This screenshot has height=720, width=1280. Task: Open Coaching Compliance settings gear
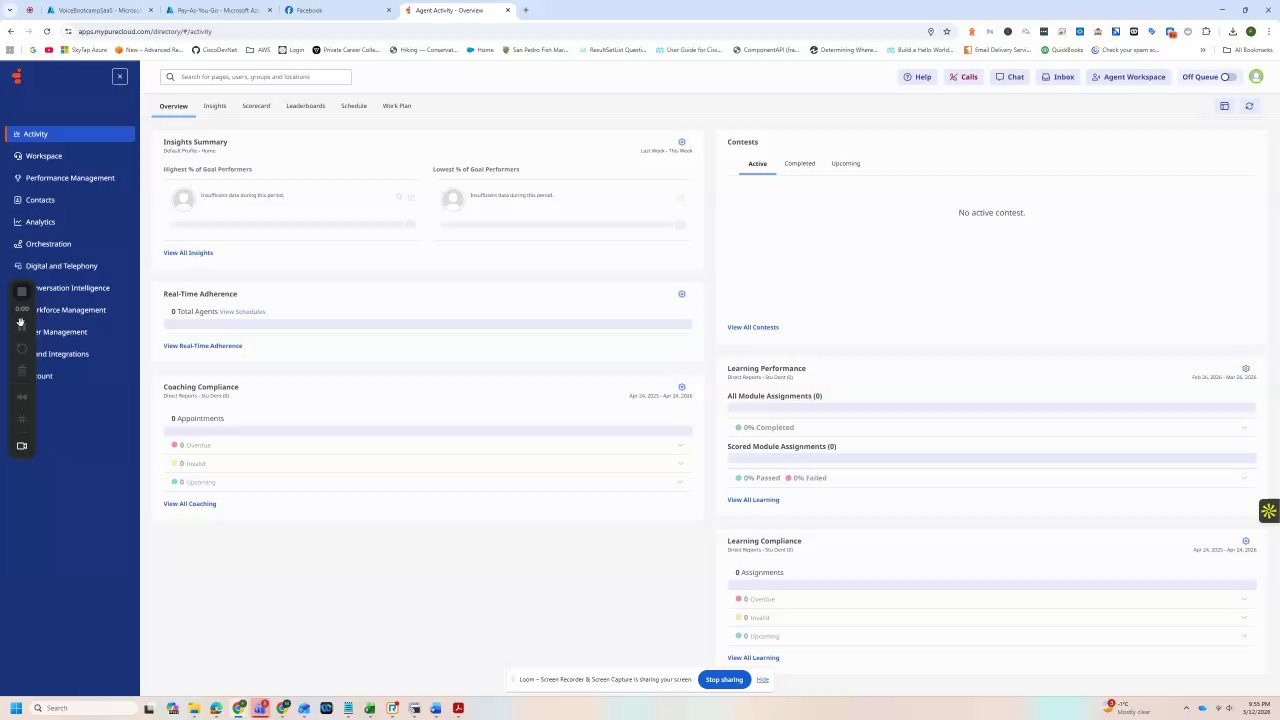(x=682, y=387)
